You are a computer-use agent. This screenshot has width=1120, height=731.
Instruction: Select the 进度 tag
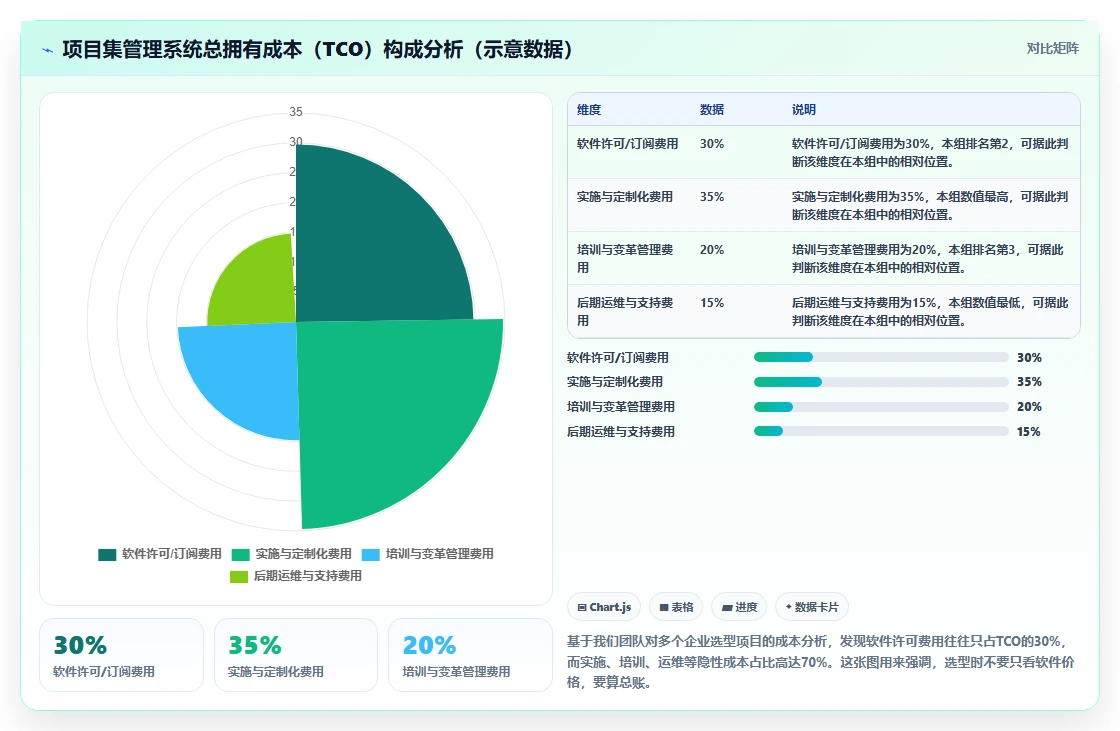(x=739, y=607)
